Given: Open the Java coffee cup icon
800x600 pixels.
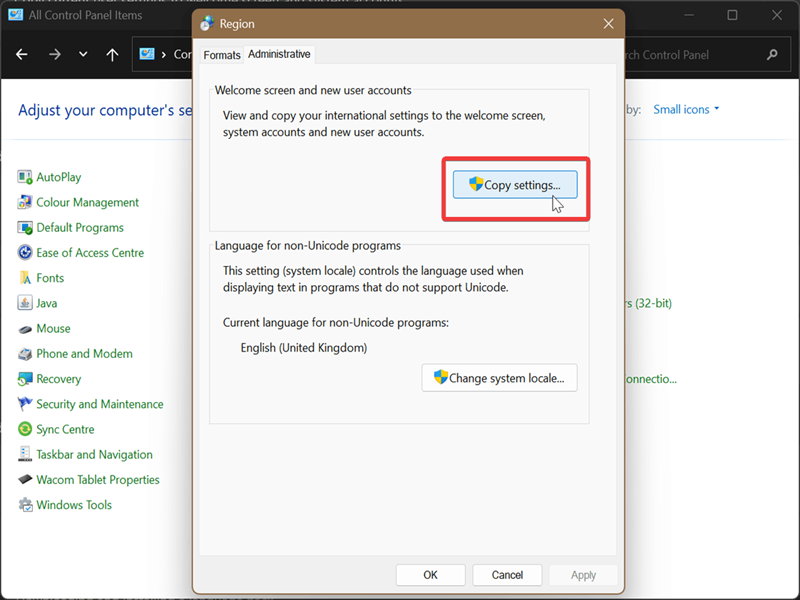Looking at the screenshot, I should point(24,303).
